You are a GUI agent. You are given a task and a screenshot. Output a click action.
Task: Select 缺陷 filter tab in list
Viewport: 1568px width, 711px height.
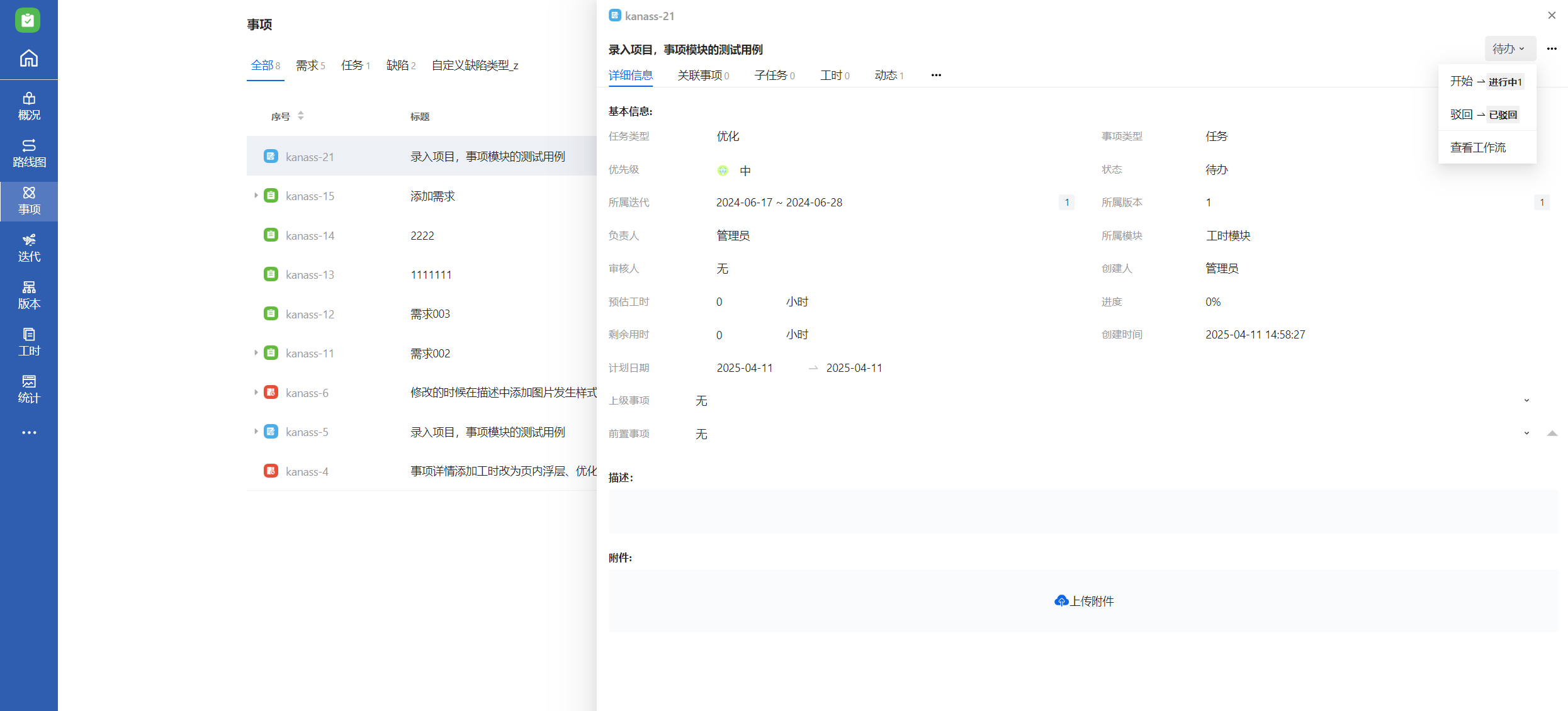coord(400,65)
